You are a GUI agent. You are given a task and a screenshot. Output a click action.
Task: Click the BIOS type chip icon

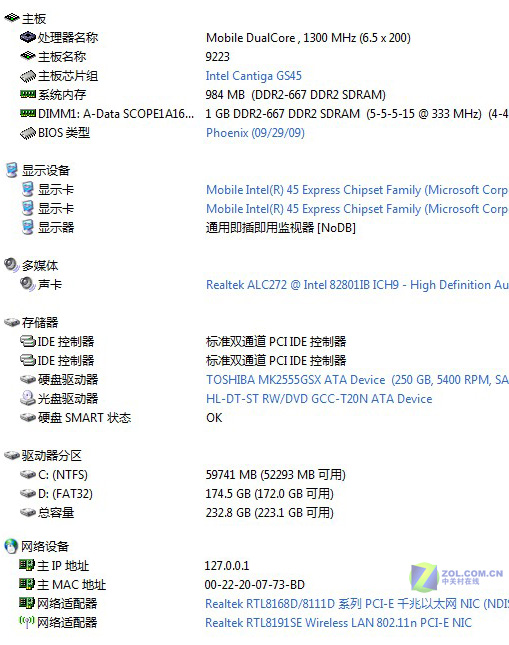click(28, 133)
